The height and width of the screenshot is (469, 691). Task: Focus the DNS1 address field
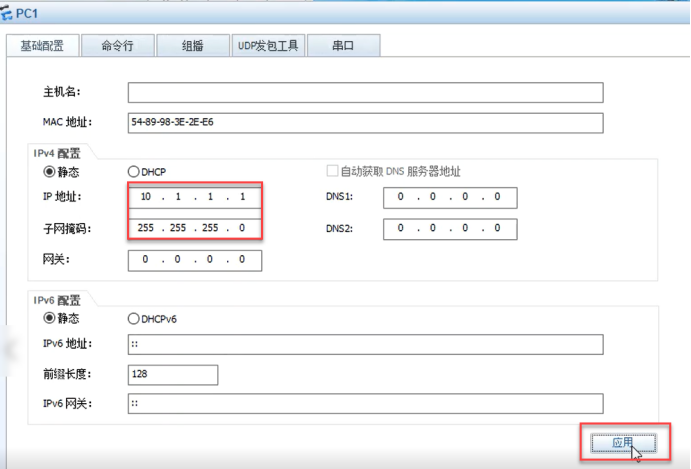[x=449, y=197]
